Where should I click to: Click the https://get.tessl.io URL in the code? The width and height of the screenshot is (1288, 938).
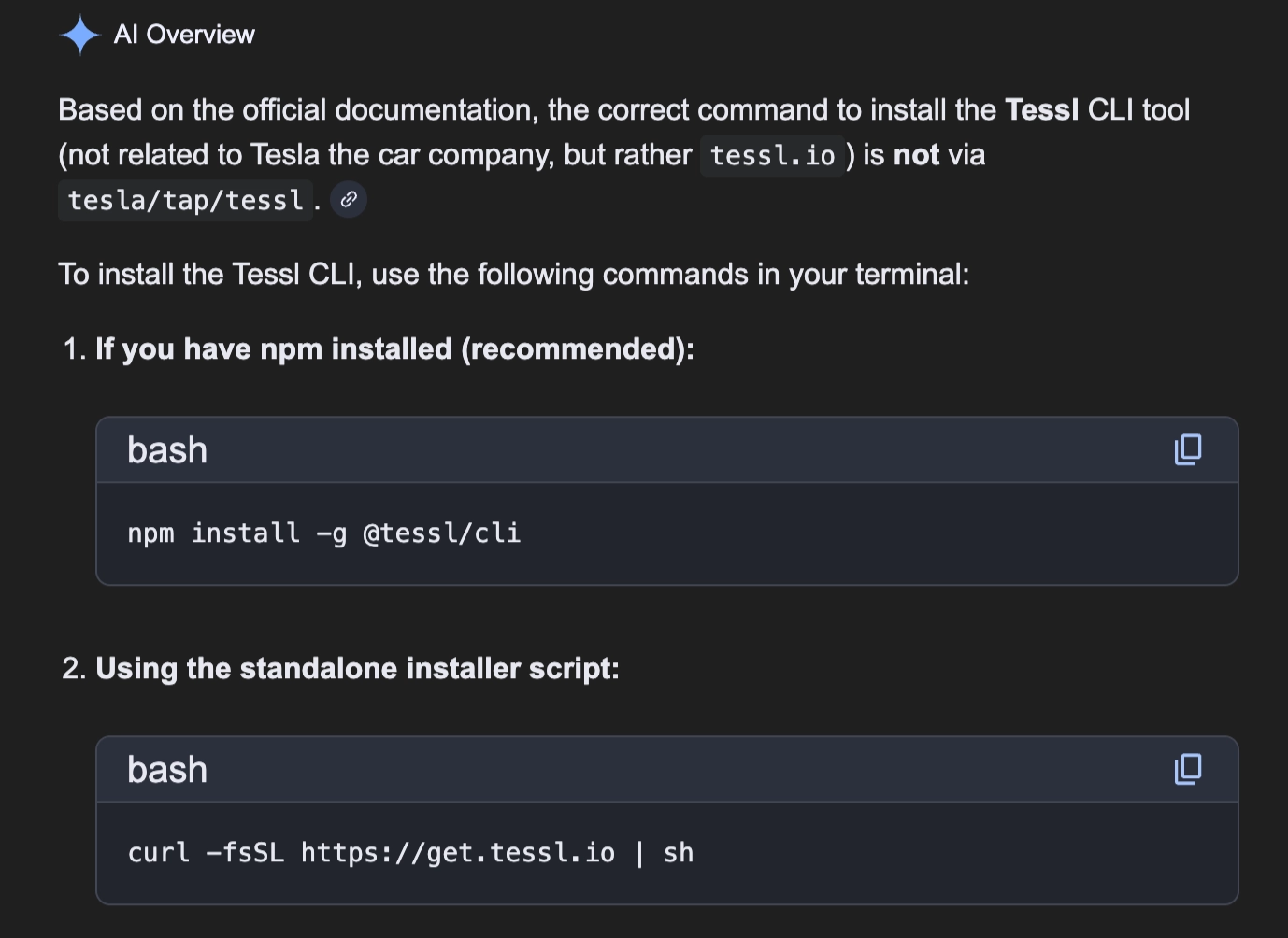[457, 853]
